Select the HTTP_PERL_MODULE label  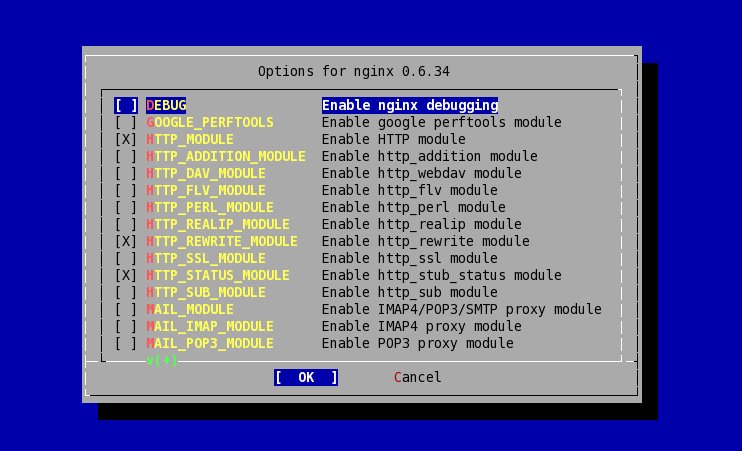click(210, 207)
